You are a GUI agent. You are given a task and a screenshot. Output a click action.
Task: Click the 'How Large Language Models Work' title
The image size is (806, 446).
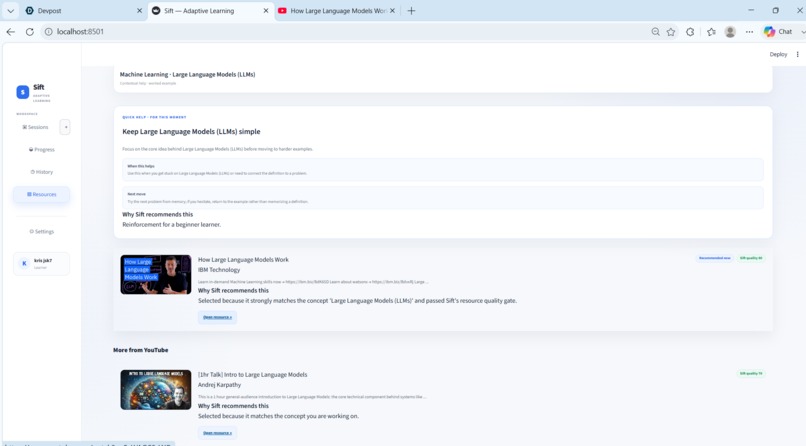coord(243,260)
